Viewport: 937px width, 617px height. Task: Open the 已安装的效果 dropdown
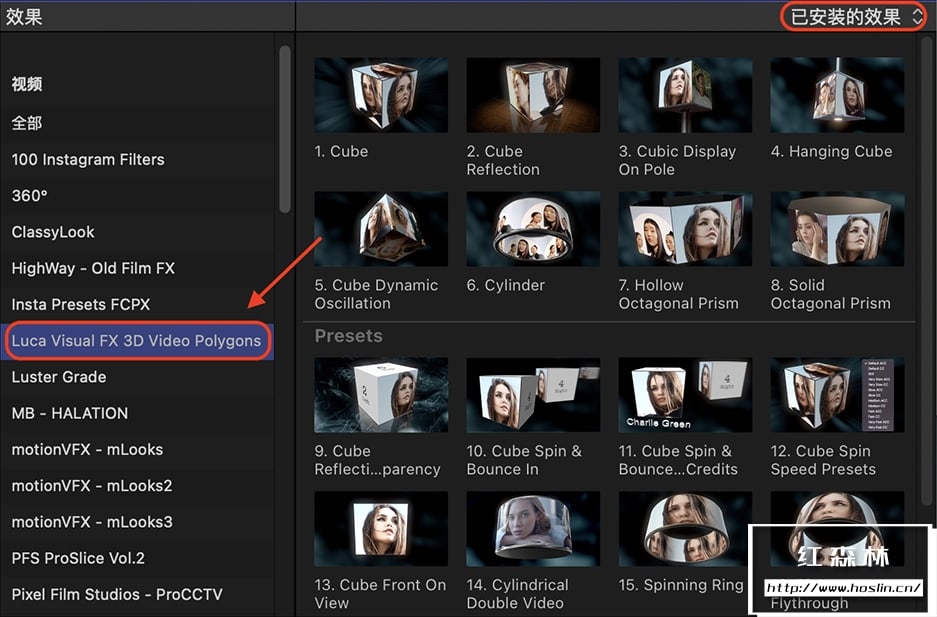coord(856,16)
